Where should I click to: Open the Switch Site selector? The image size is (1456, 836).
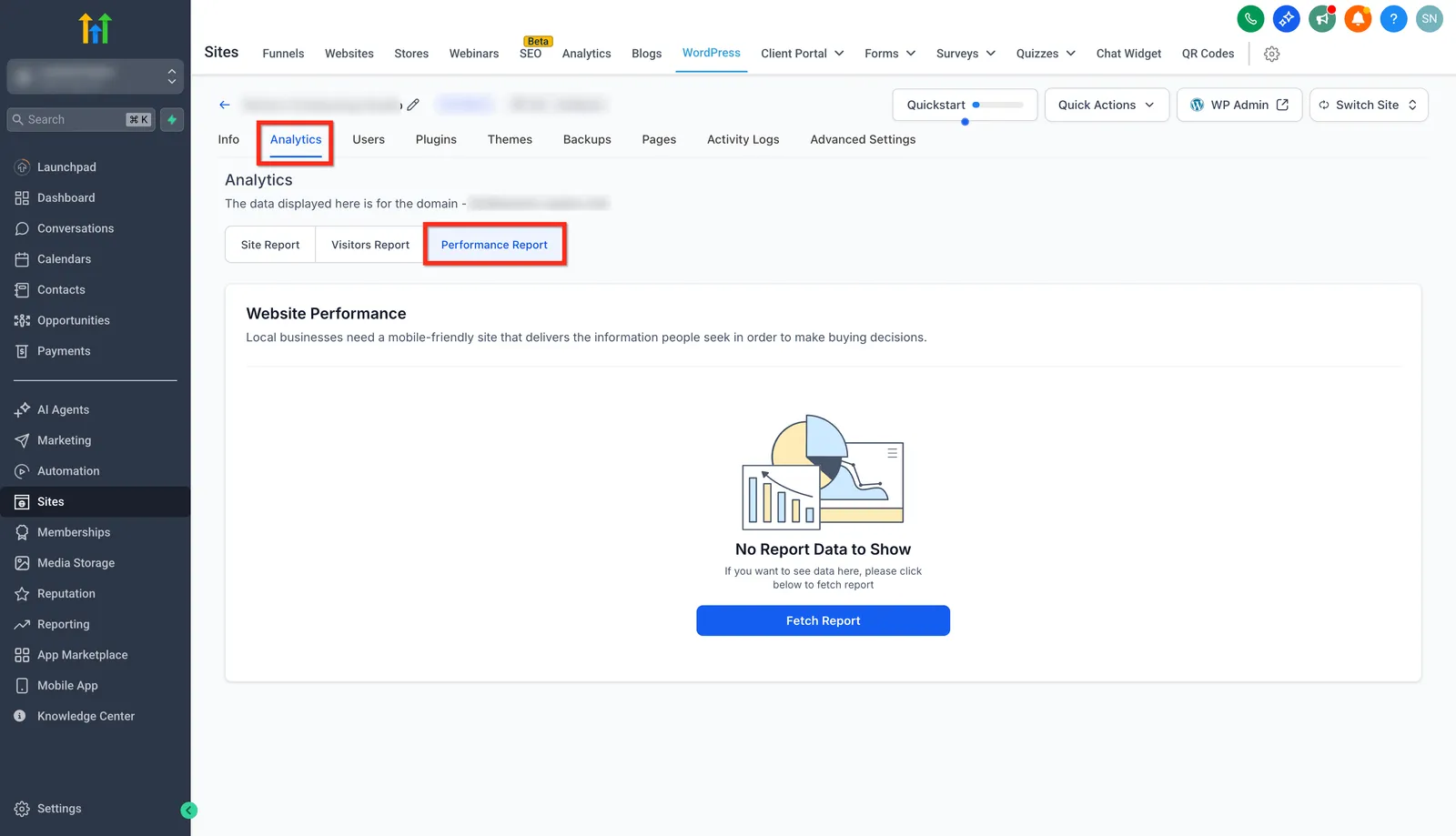pyautogui.click(x=1369, y=105)
